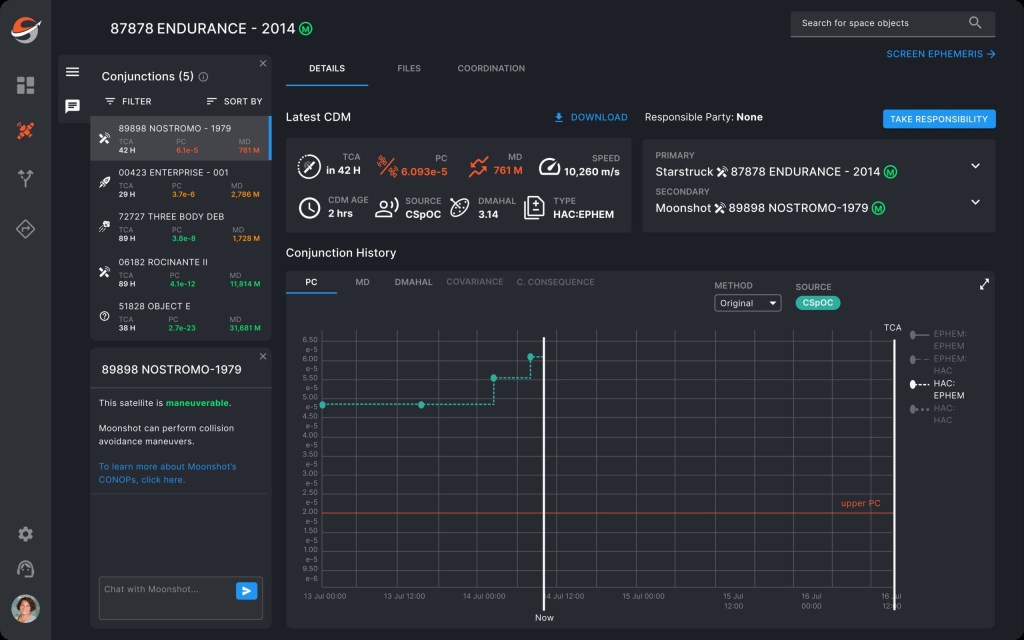Screen dimensions: 1024x640
Task: Expand the Conjunction History chart fullscreen
Action: 984,284
